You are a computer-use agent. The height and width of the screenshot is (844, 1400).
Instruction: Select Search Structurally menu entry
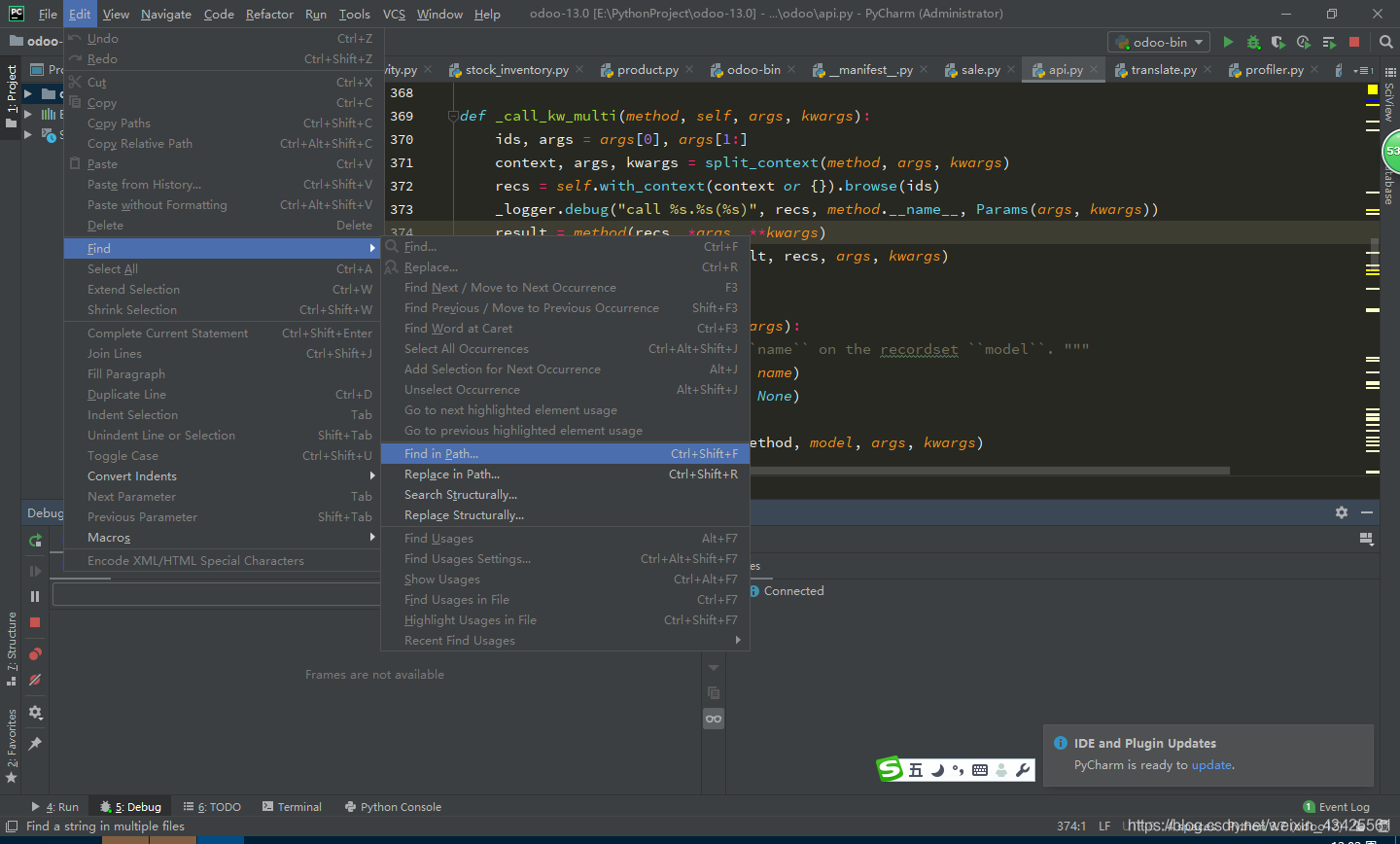point(565,495)
